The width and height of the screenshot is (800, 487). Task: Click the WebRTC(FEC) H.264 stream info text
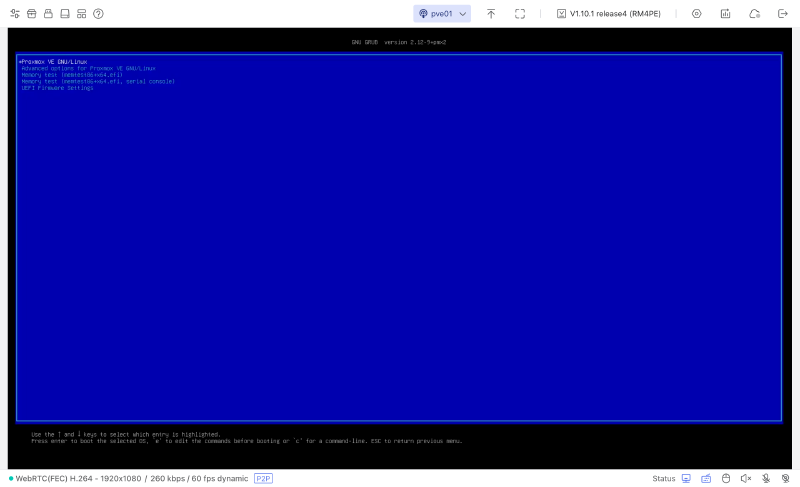tap(132, 478)
